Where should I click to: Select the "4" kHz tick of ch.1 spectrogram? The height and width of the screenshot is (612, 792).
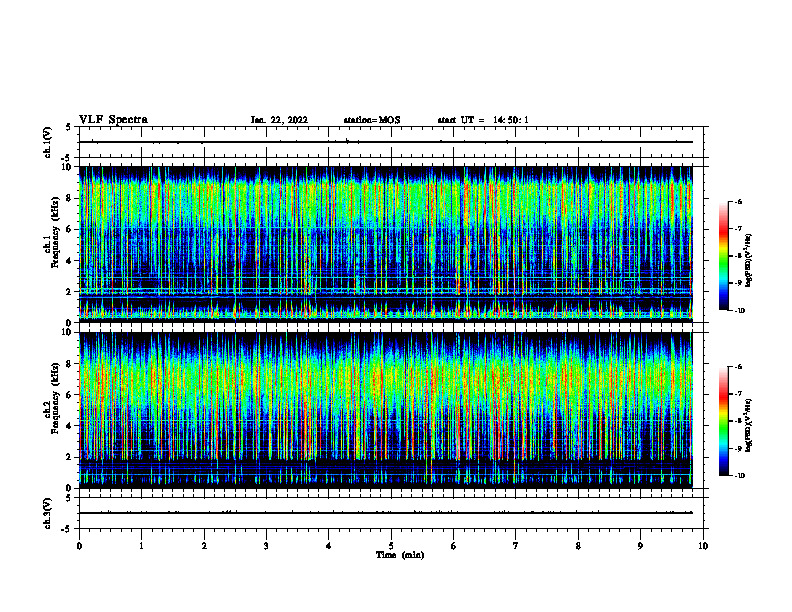click(x=70, y=261)
